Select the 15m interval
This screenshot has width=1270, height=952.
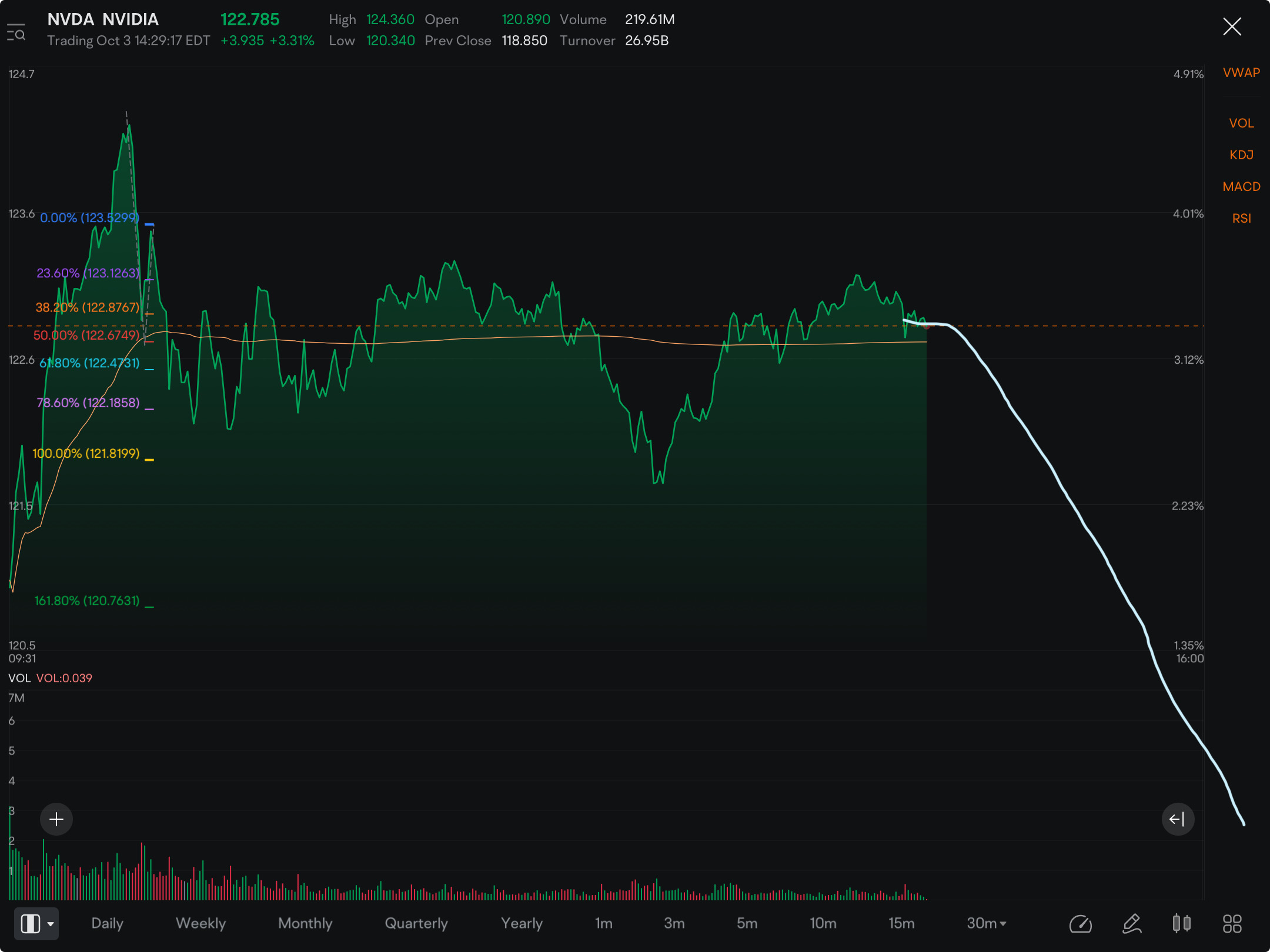[901, 923]
